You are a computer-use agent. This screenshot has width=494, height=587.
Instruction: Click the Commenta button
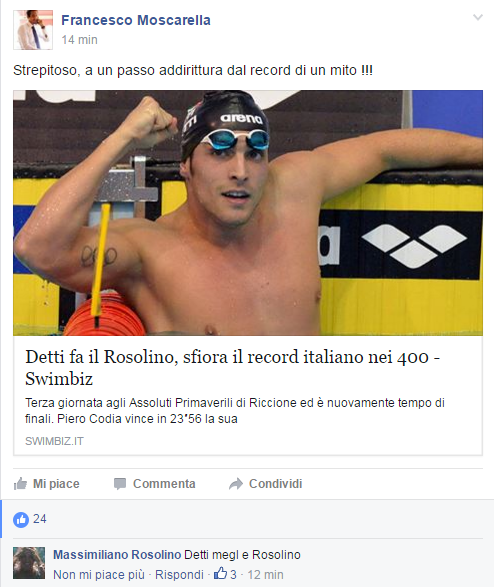coord(155,484)
